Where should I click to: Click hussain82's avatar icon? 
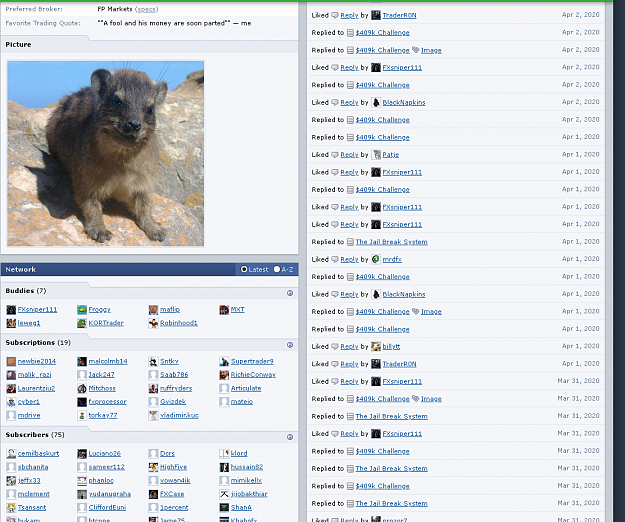click(x=224, y=467)
